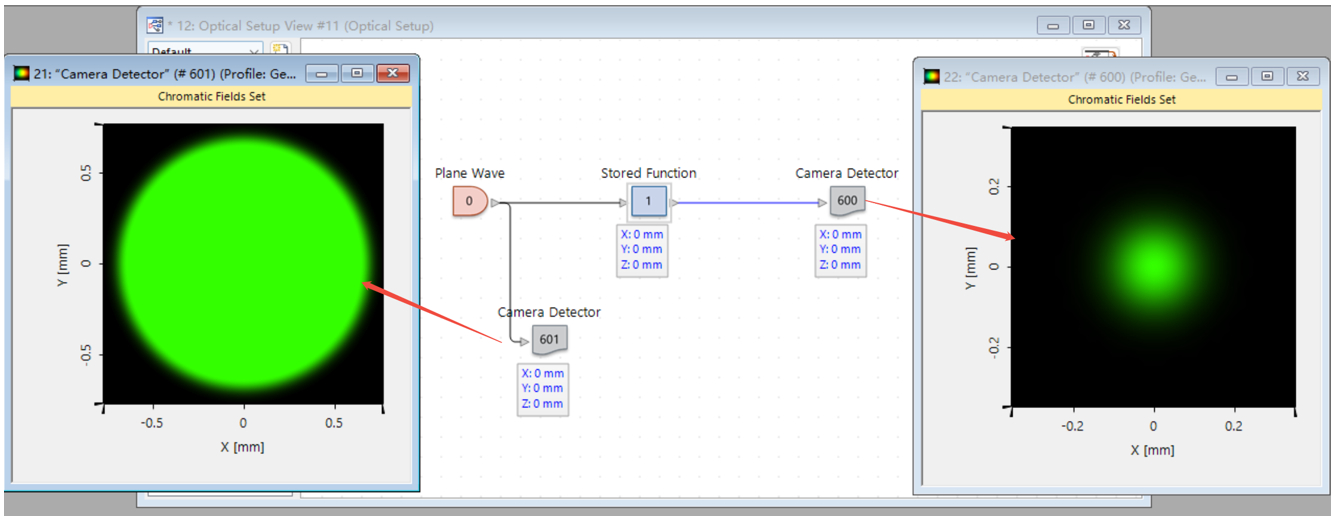Close the Camera Detector 601 window
Screen dimensions: 1337x521
[393, 73]
